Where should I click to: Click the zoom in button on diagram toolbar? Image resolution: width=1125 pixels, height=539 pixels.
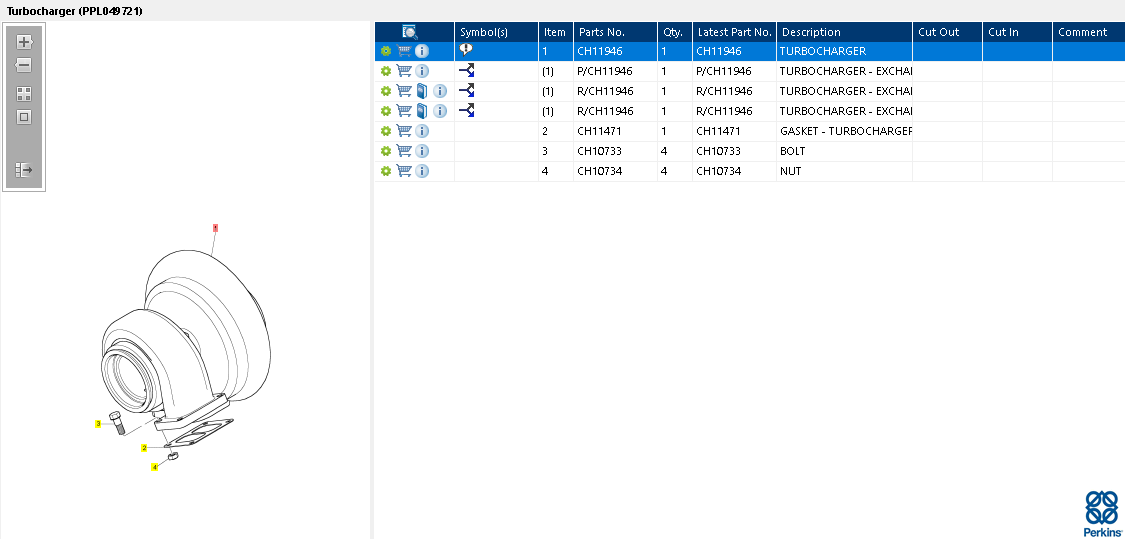(24, 42)
